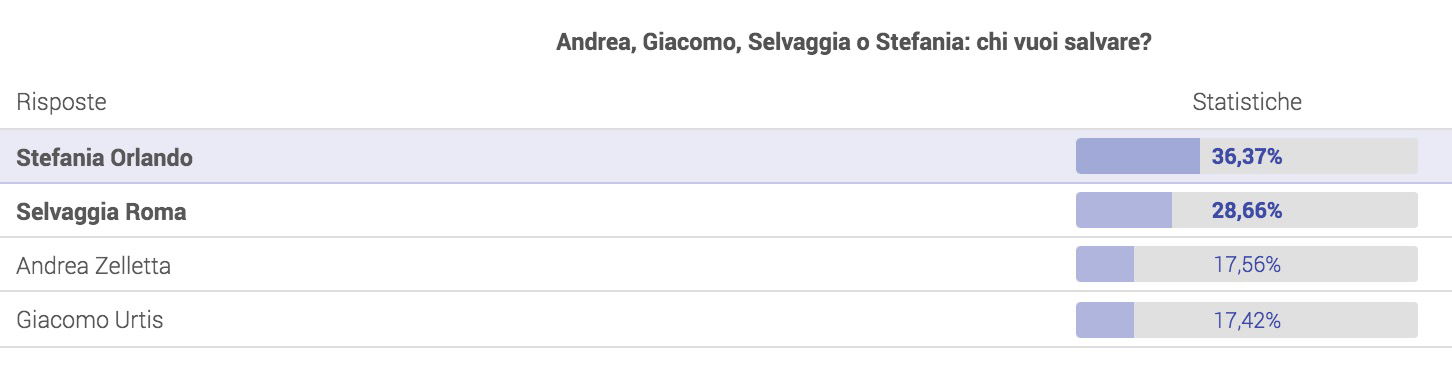The image size is (1452, 366).
Task: Click the Statistiche column header
Action: (1247, 102)
